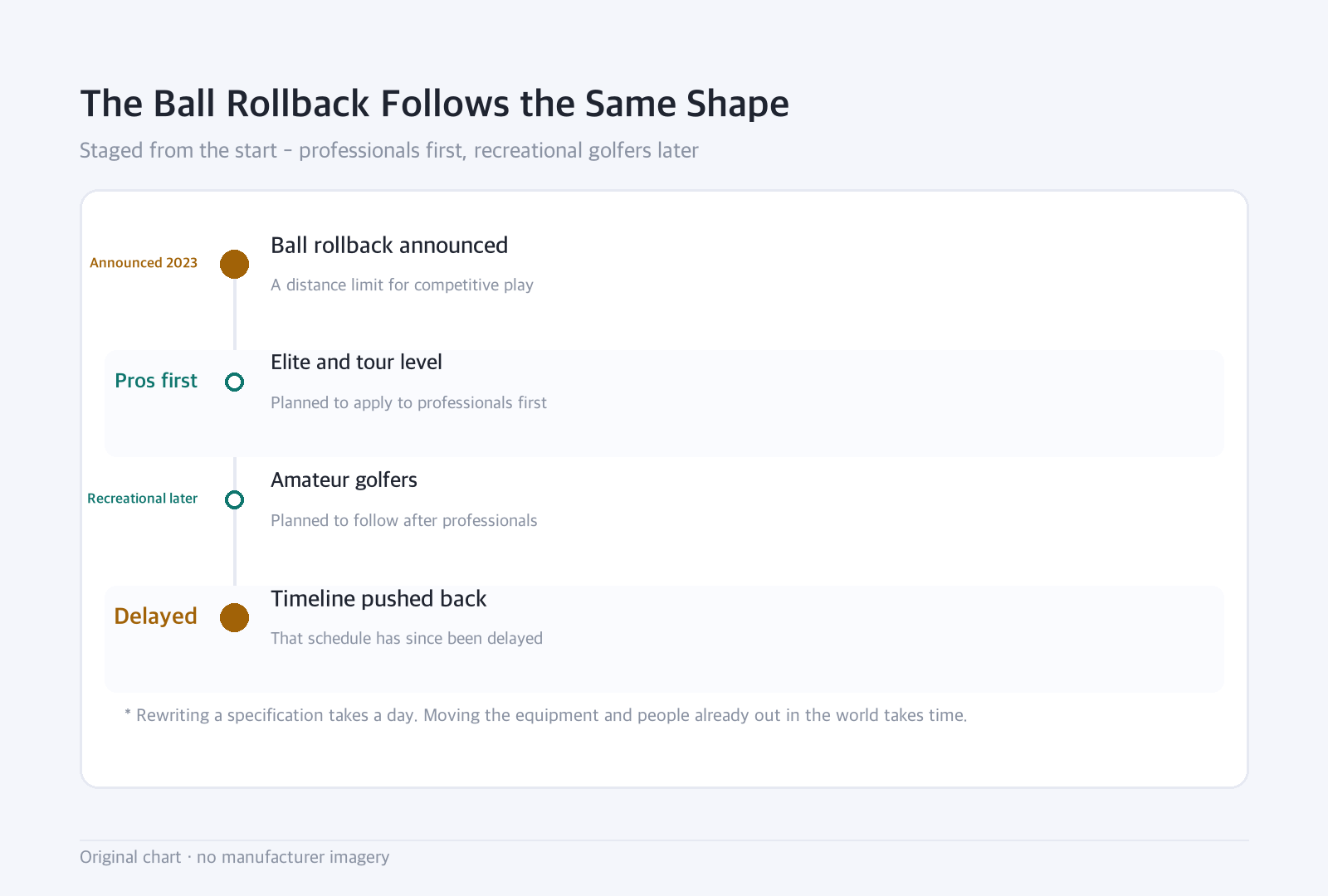Click 'That schedule has since been delayed' text
The height and width of the screenshot is (896, 1328).
[407, 638]
